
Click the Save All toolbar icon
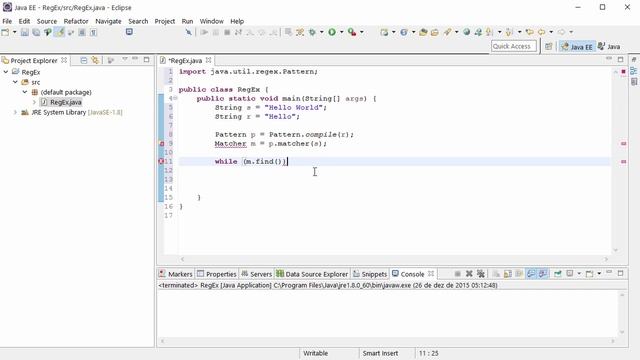(x=36, y=32)
